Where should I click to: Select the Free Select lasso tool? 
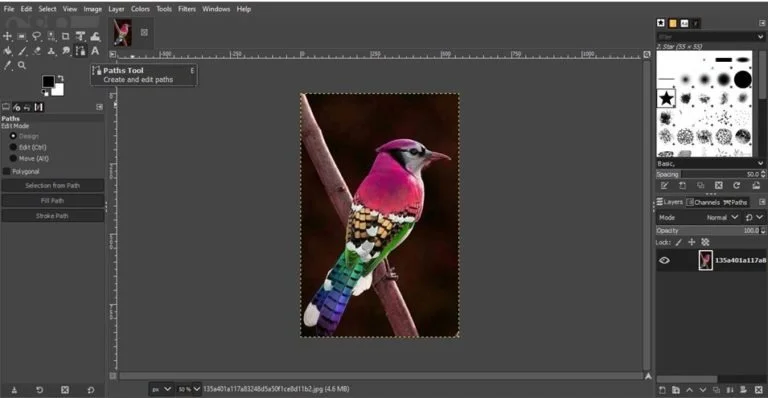click(x=37, y=36)
